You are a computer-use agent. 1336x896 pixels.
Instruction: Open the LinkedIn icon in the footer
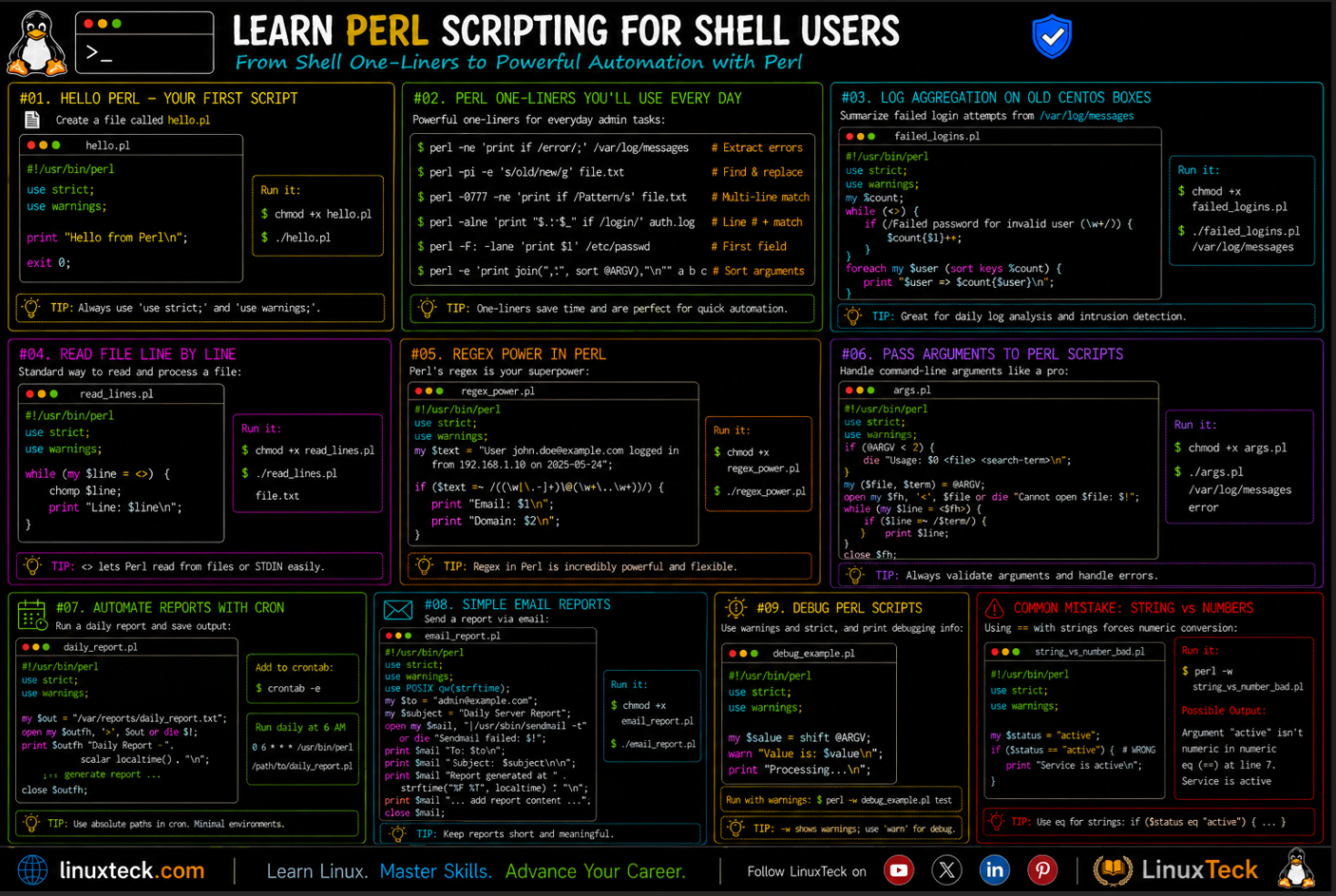(994, 870)
